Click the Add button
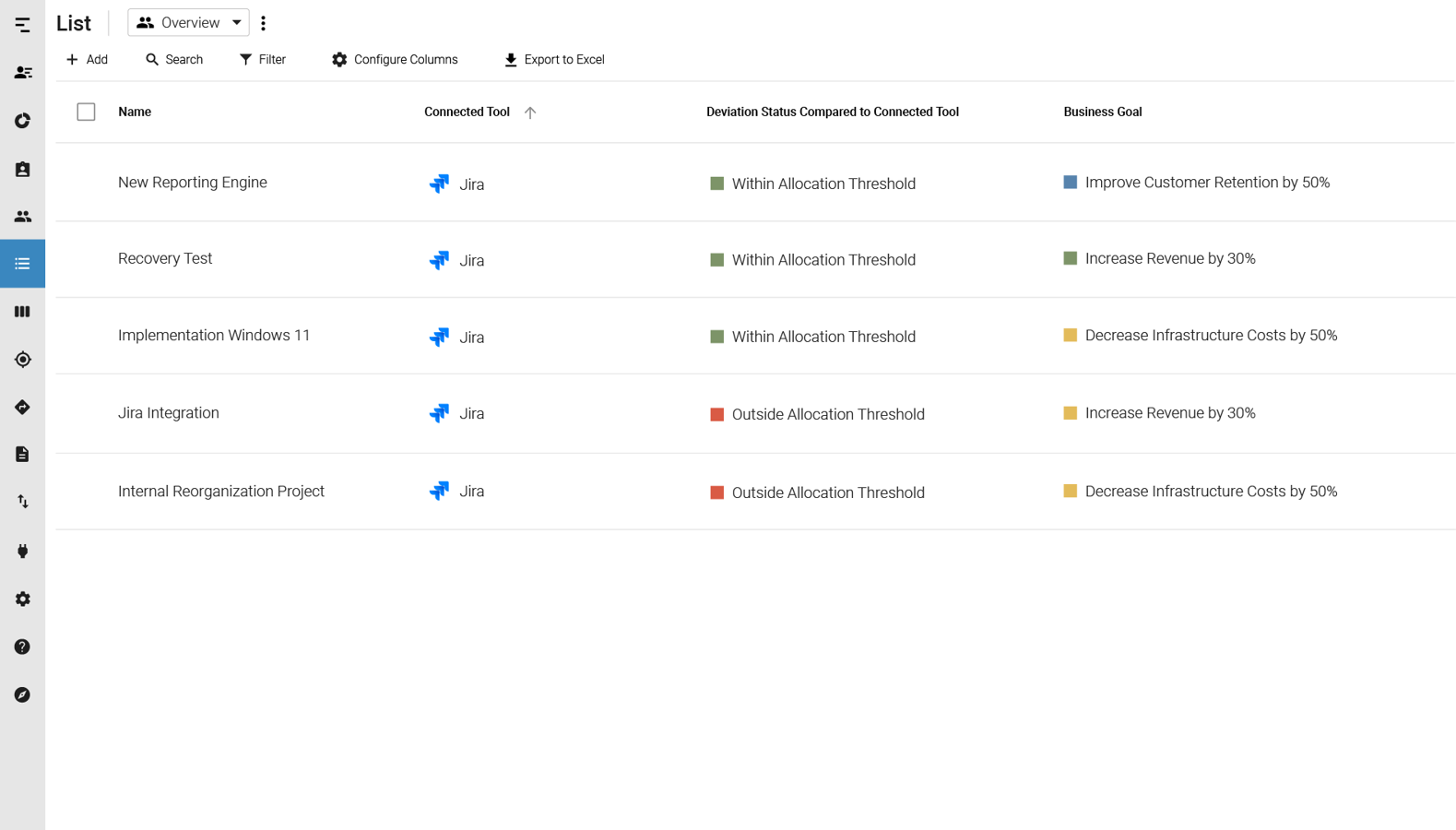 [x=87, y=60]
